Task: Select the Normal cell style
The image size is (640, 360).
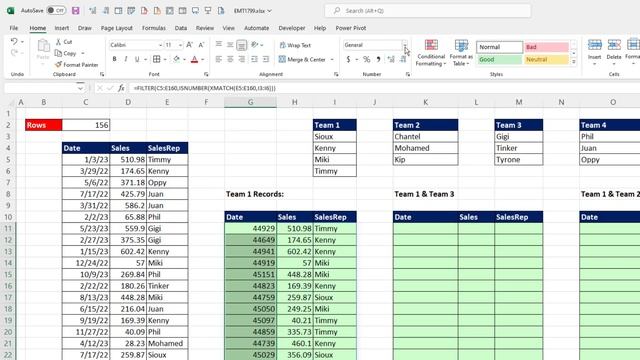Action: [x=499, y=47]
